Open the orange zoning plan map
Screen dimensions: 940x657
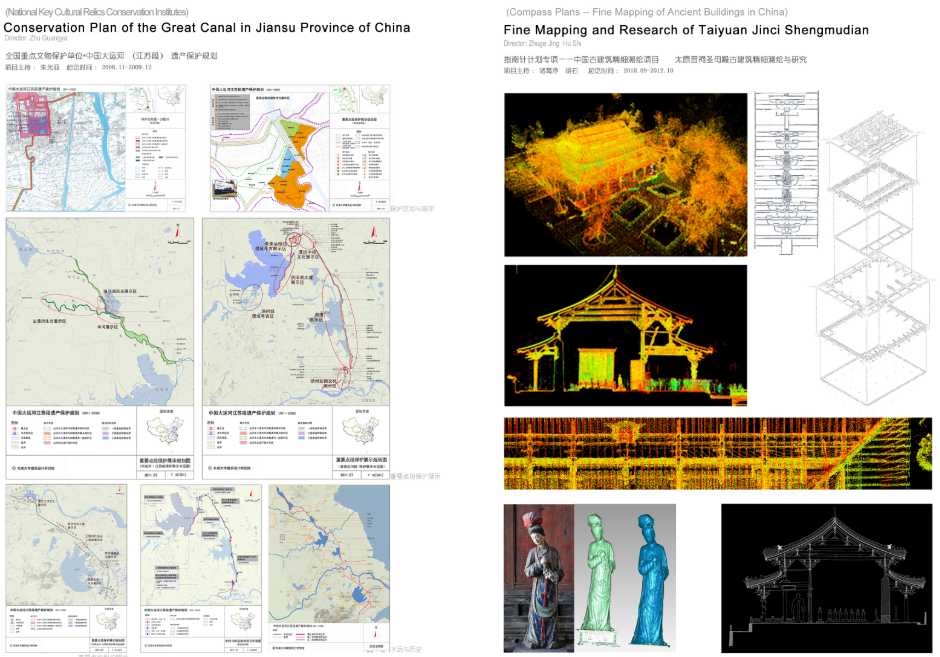click(x=299, y=148)
